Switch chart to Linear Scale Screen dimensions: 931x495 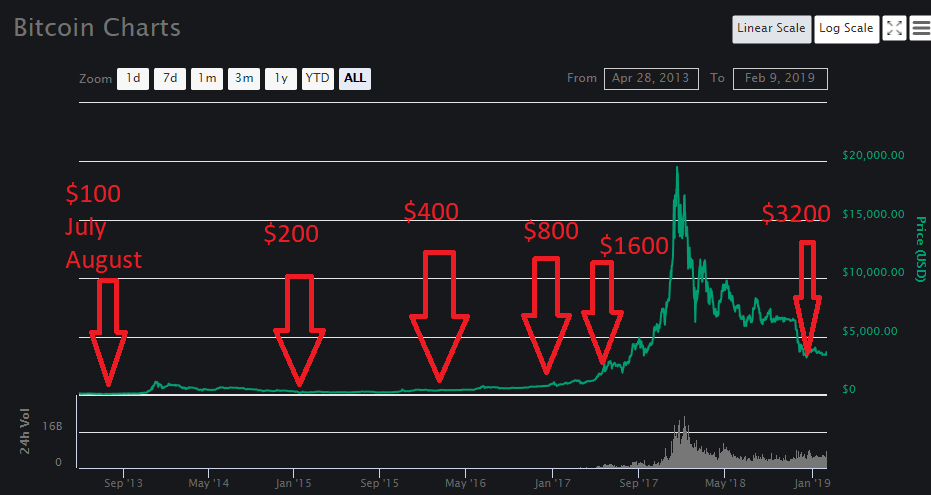[x=771, y=28]
